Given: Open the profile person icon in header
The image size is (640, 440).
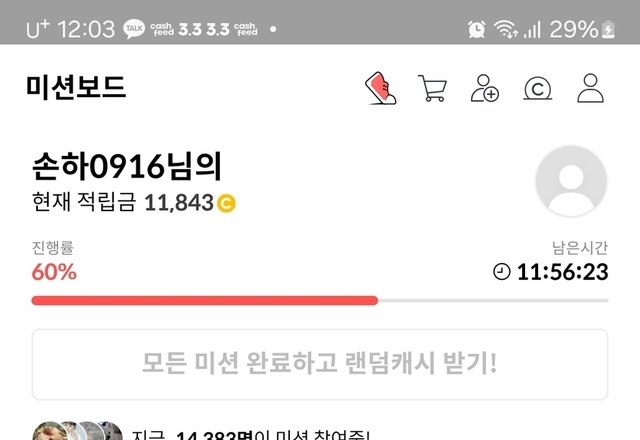Looking at the screenshot, I should tap(590, 88).
